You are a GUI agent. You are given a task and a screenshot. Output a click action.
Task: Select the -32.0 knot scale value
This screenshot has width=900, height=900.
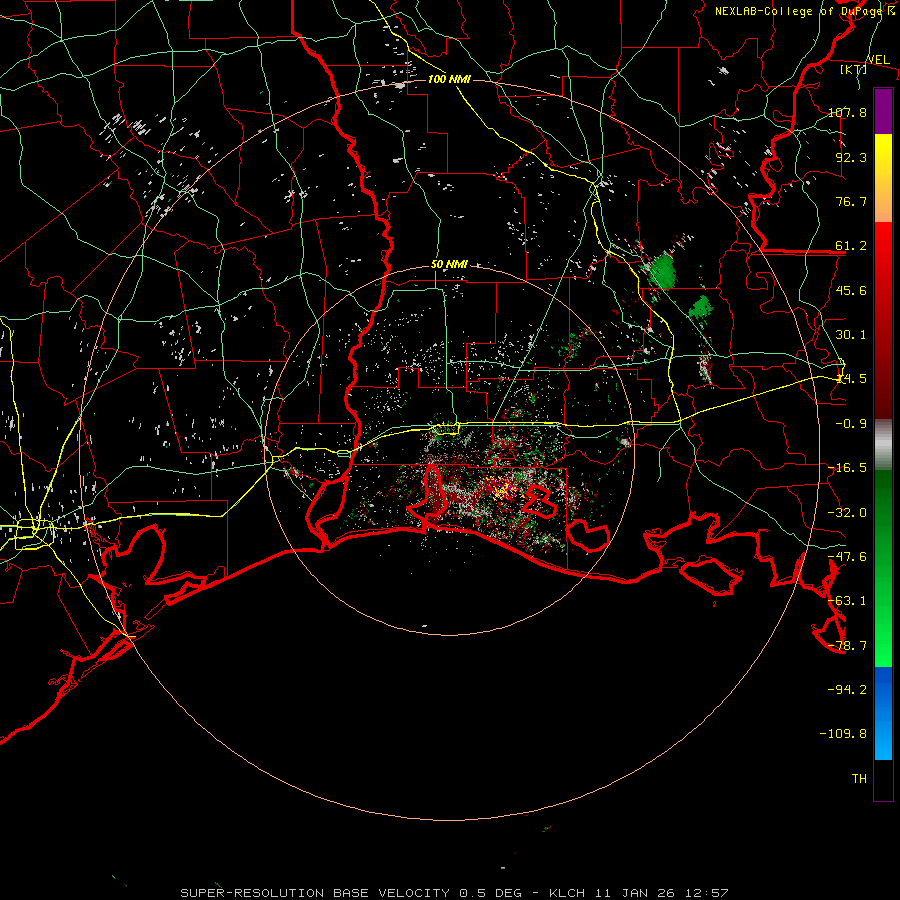847,513
